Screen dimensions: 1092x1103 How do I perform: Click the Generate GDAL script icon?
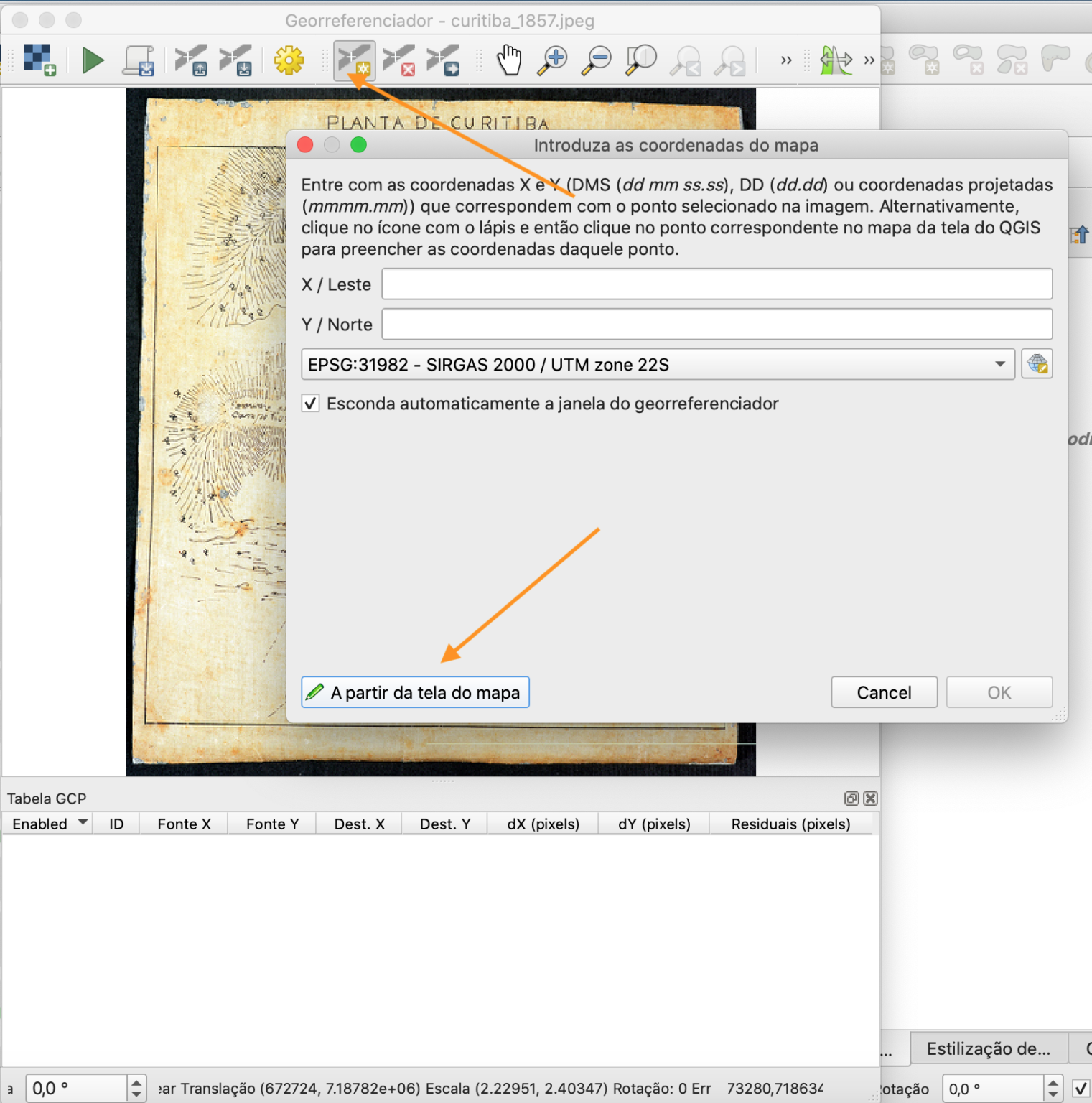click(x=139, y=60)
